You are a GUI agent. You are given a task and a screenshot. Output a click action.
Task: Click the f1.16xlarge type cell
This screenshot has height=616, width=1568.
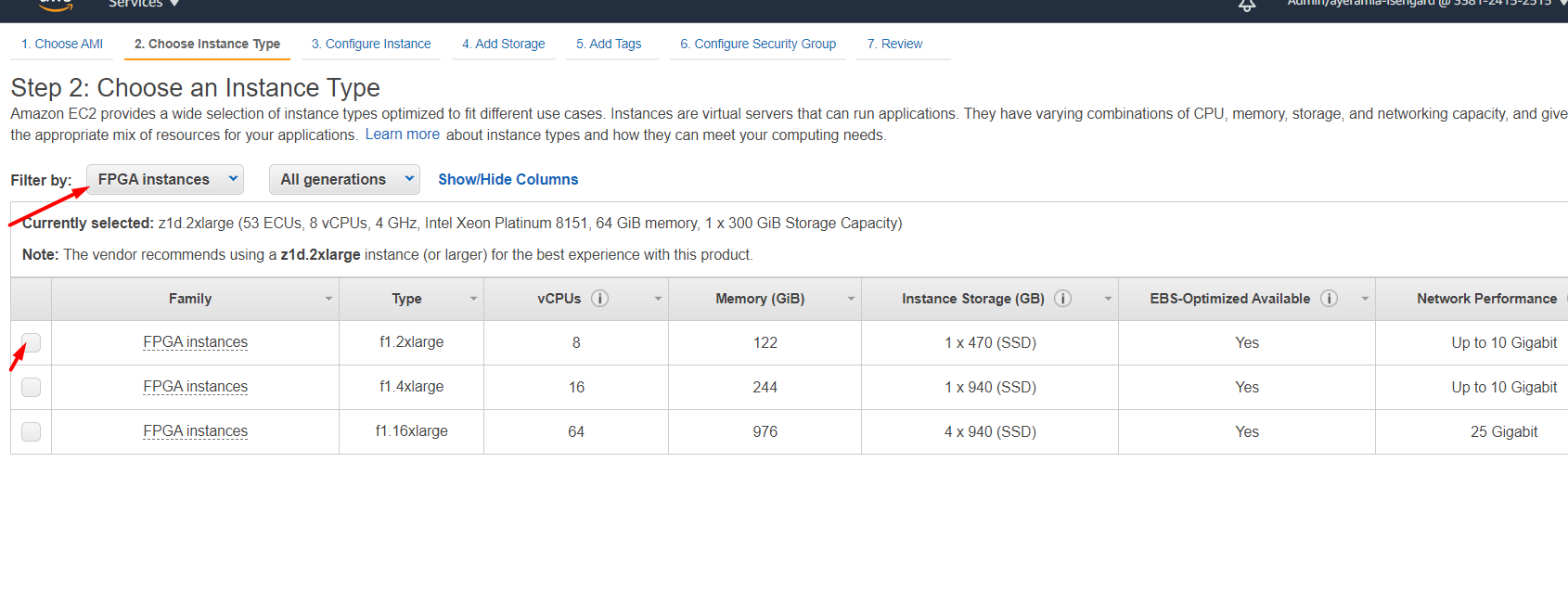[412, 431]
